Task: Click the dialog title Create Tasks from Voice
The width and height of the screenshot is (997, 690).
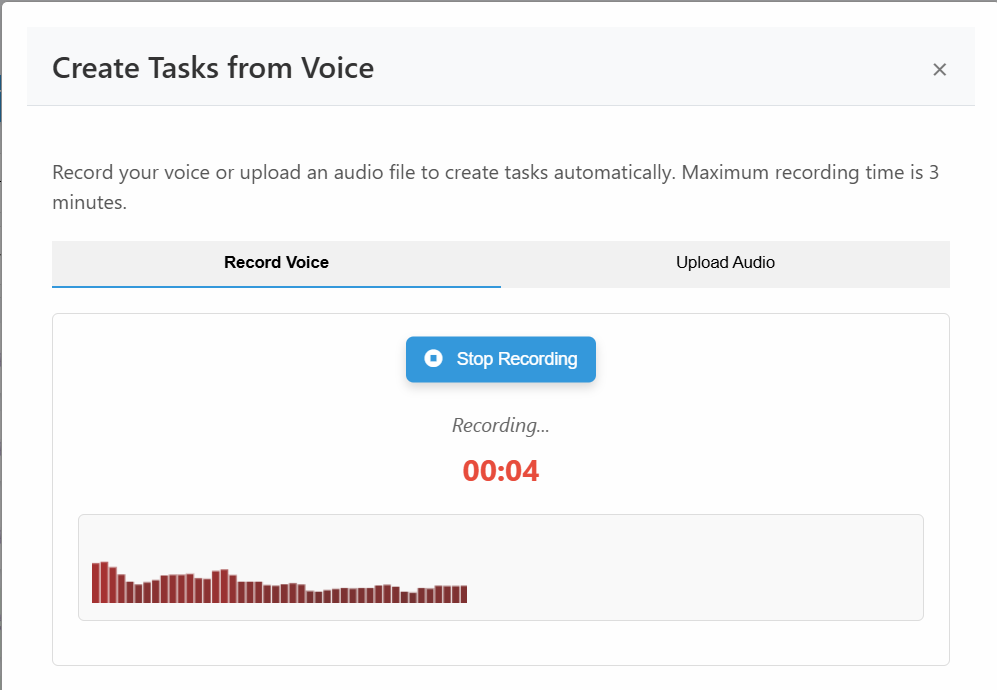Action: [x=213, y=67]
